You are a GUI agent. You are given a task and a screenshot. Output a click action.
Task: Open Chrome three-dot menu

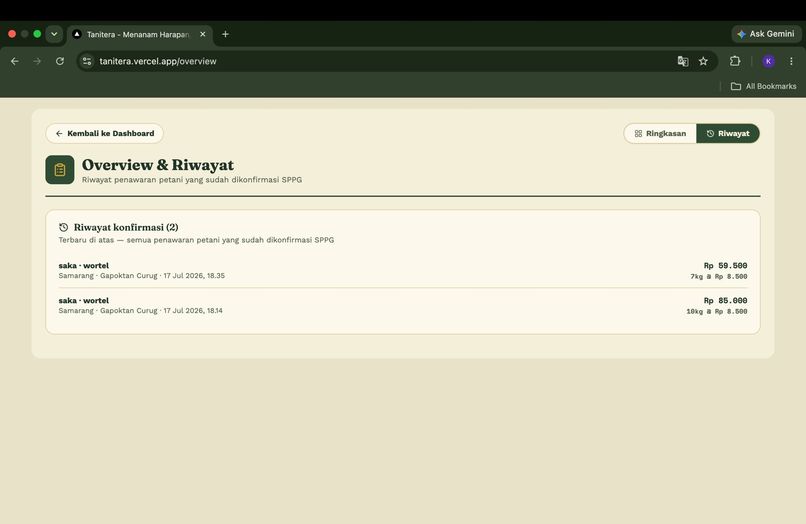pyautogui.click(x=791, y=61)
